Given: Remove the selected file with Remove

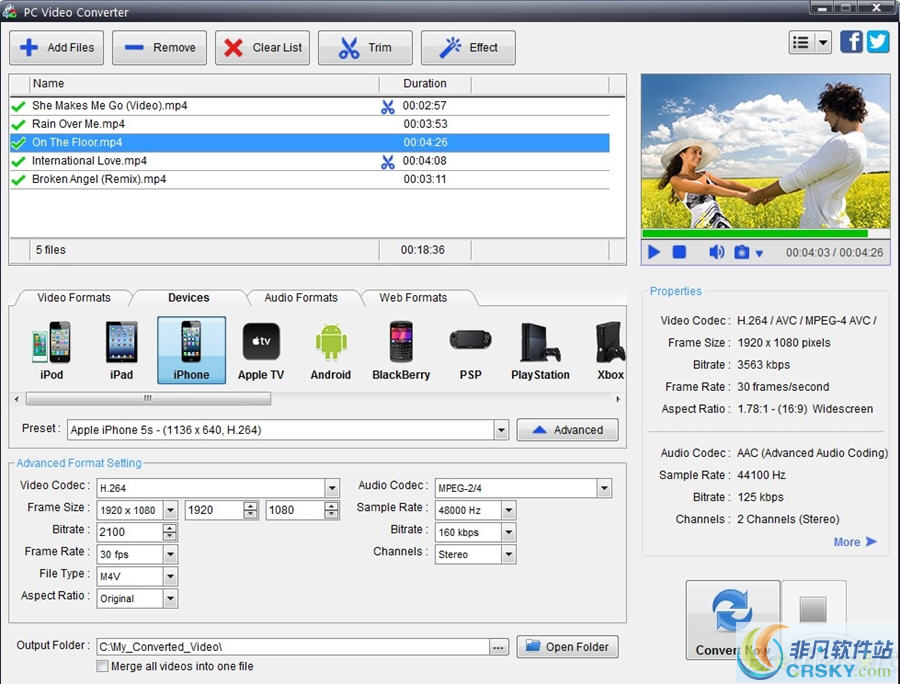Looking at the screenshot, I should 159,48.
